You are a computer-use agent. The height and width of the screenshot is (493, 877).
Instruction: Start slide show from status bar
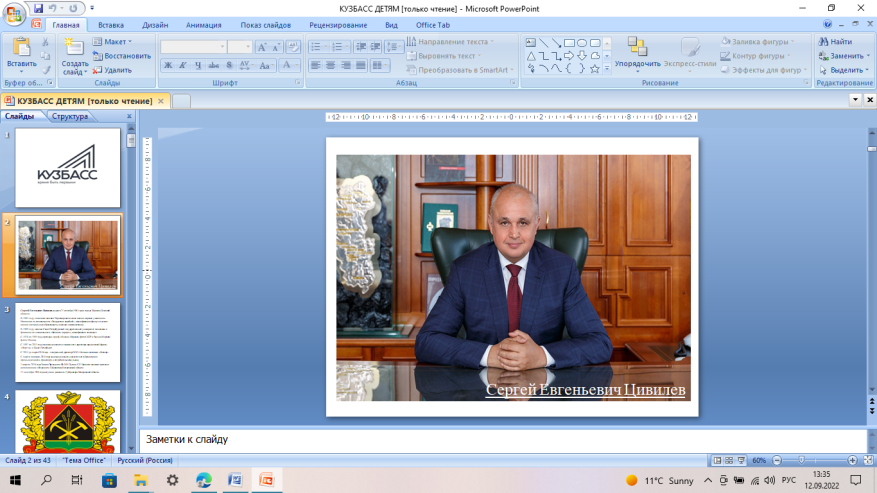(743, 460)
